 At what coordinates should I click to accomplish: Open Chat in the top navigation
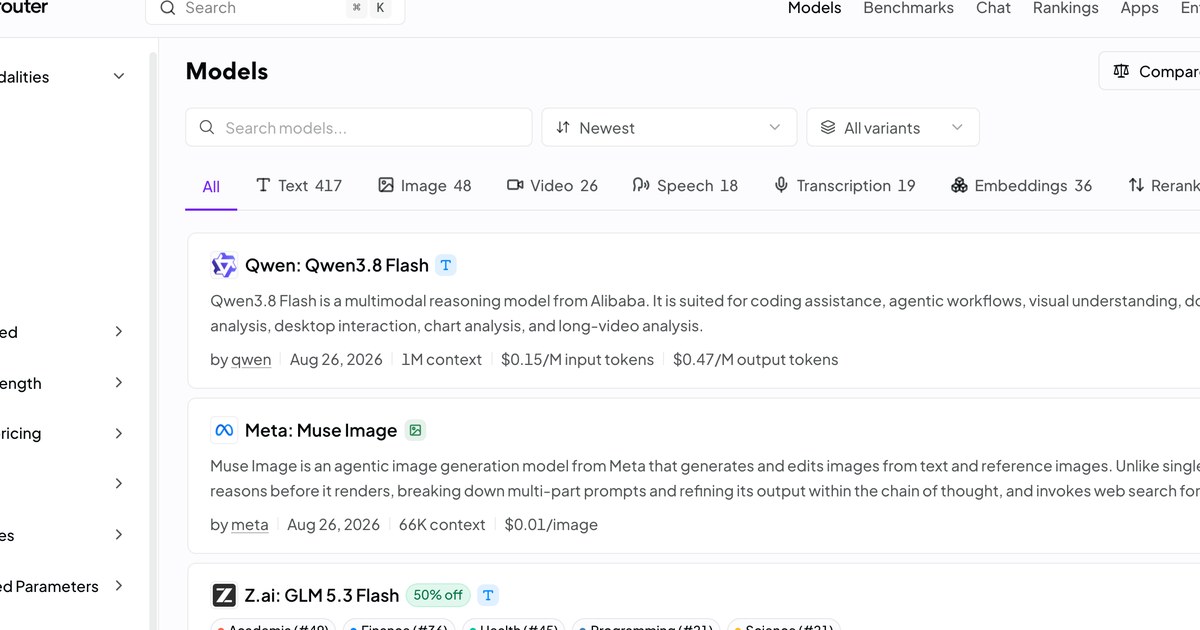(x=993, y=8)
